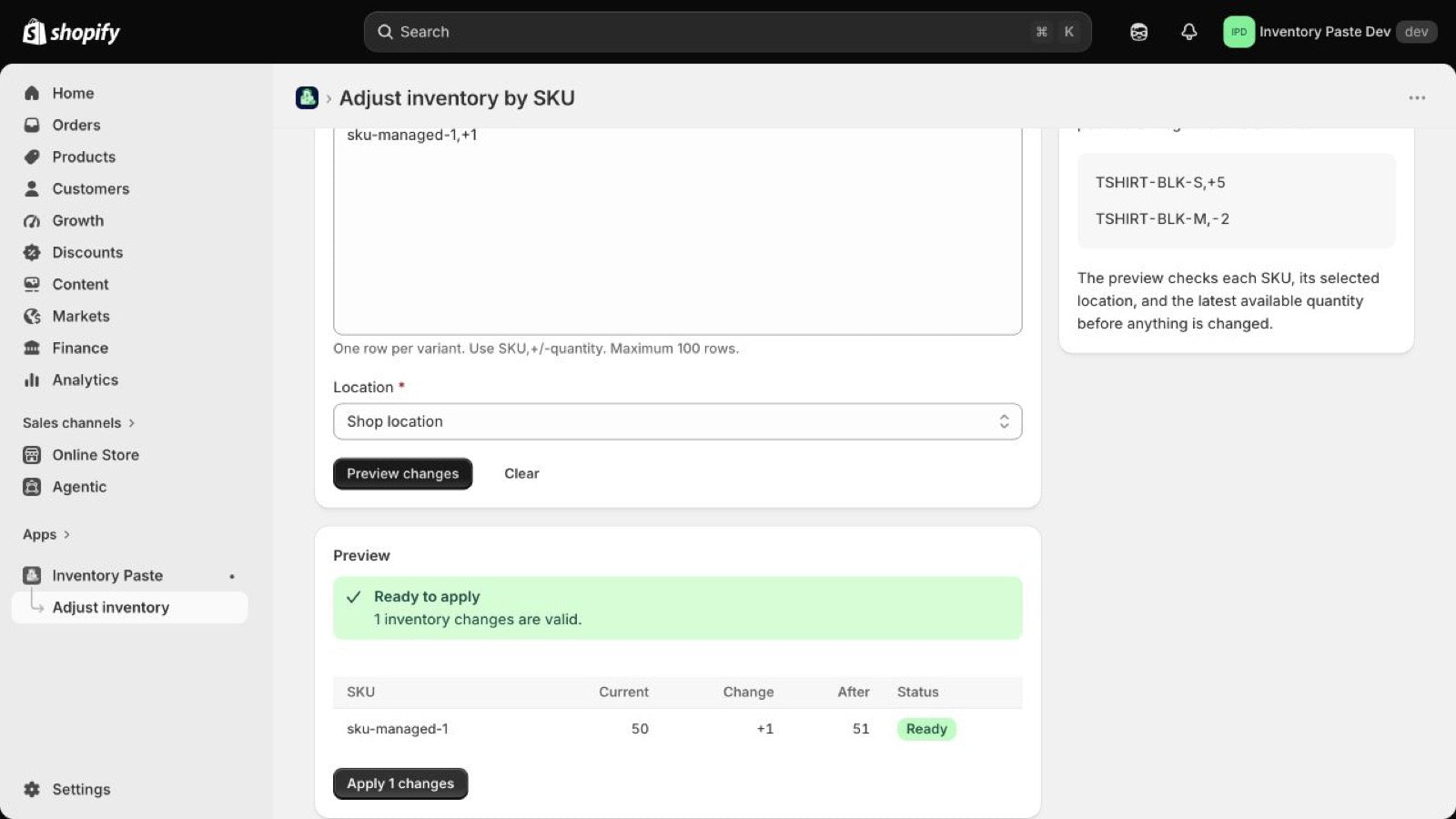Open the Online Store channel
Viewport: 1456px width, 819px height.
(96, 454)
